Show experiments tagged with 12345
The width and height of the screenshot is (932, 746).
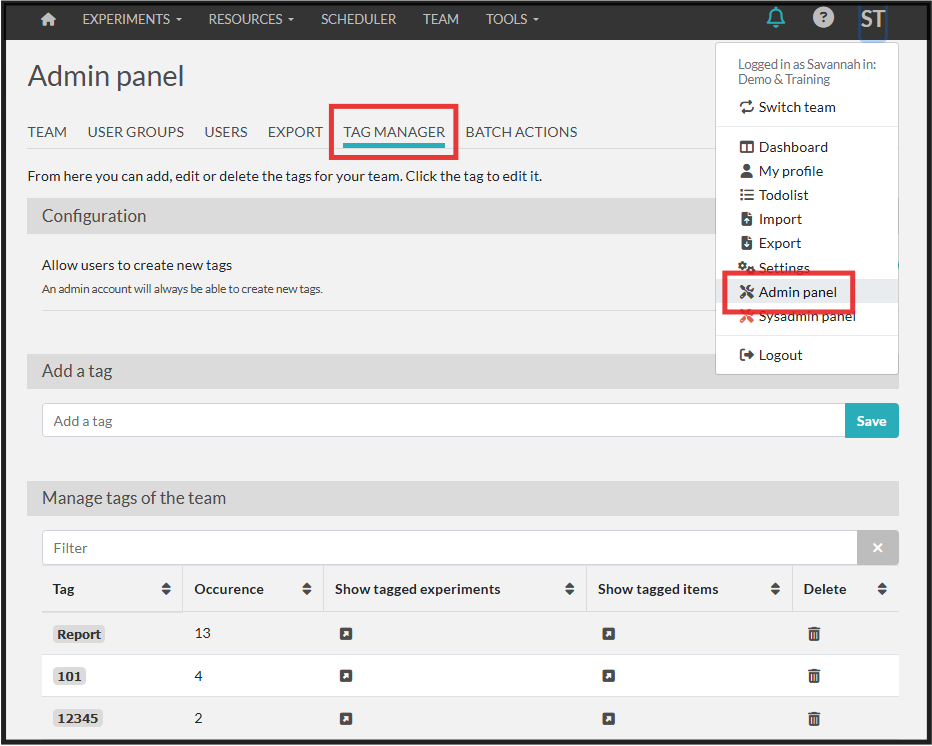(346, 718)
